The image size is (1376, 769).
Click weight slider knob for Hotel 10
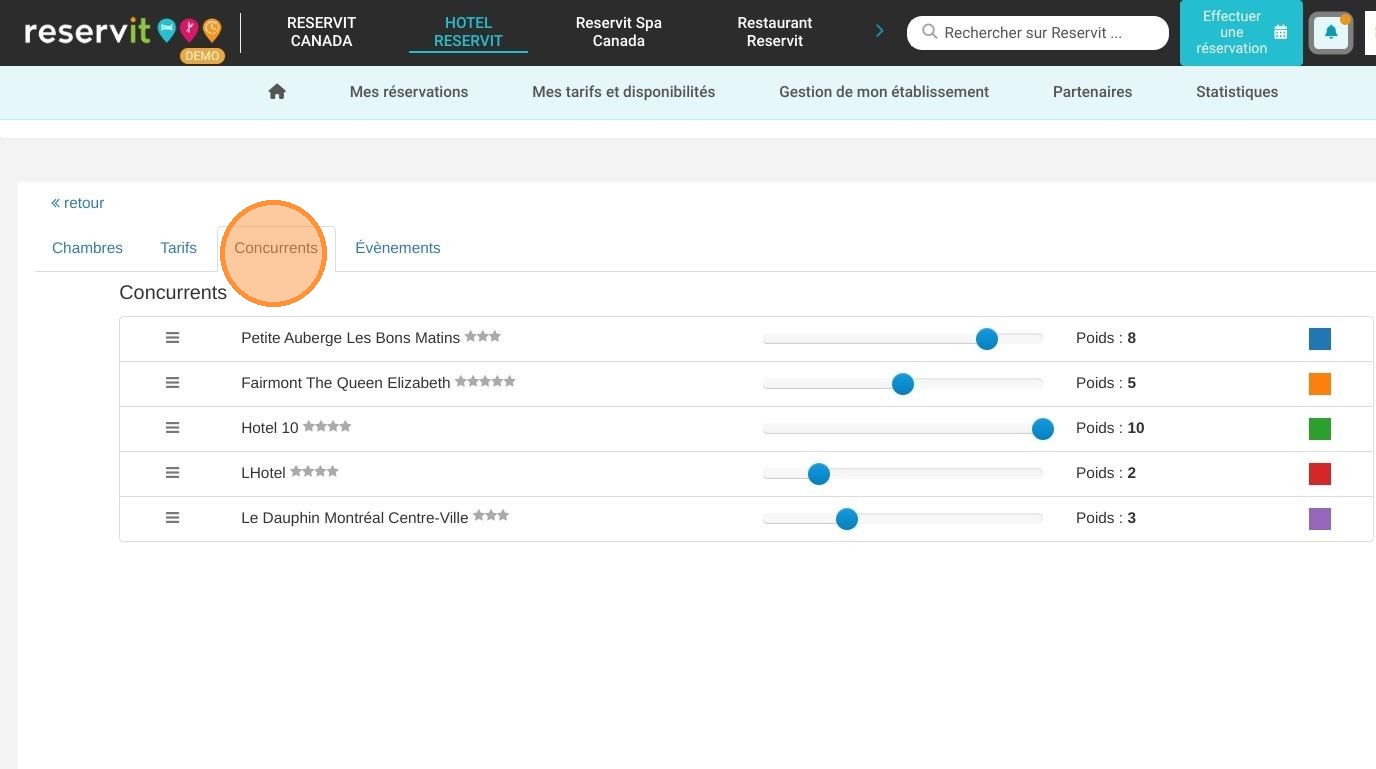pos(1043,429)
